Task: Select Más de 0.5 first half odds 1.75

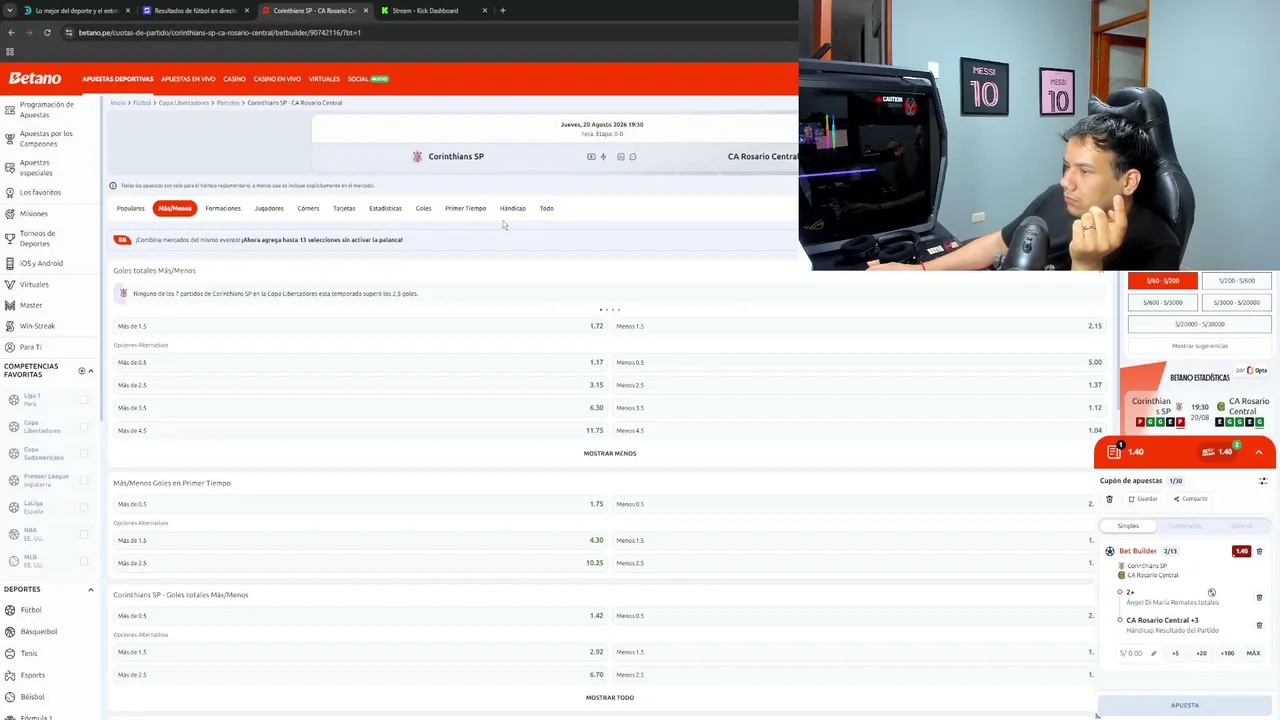Action: point(361,504)
